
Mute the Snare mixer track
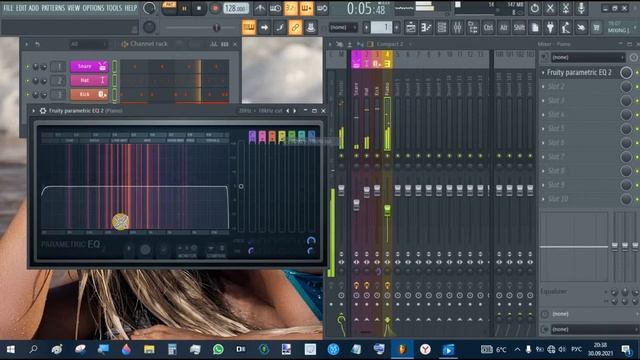pos(356,156)
